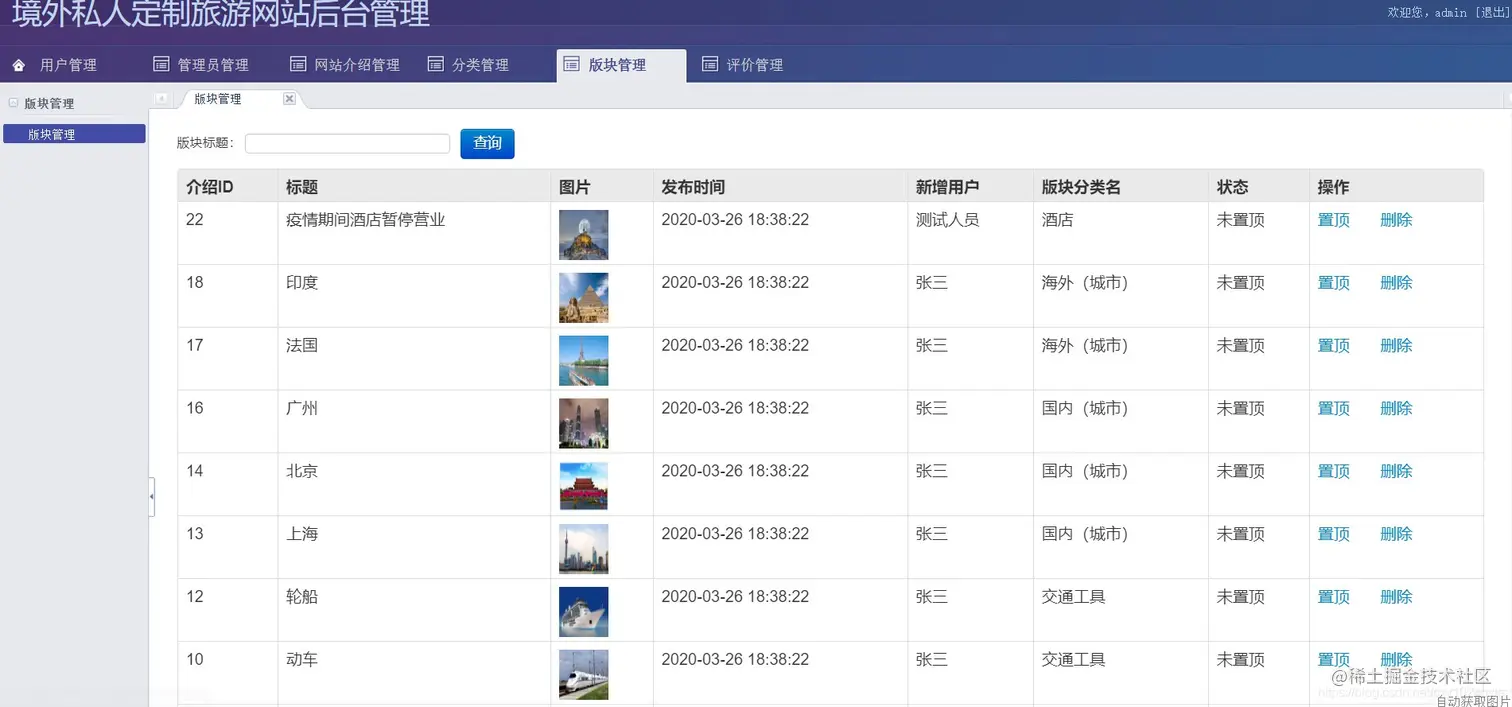Screen dimensions: 1512x707
Task: Click the icon beside 网站介绍管理
Action: point(297,64)
